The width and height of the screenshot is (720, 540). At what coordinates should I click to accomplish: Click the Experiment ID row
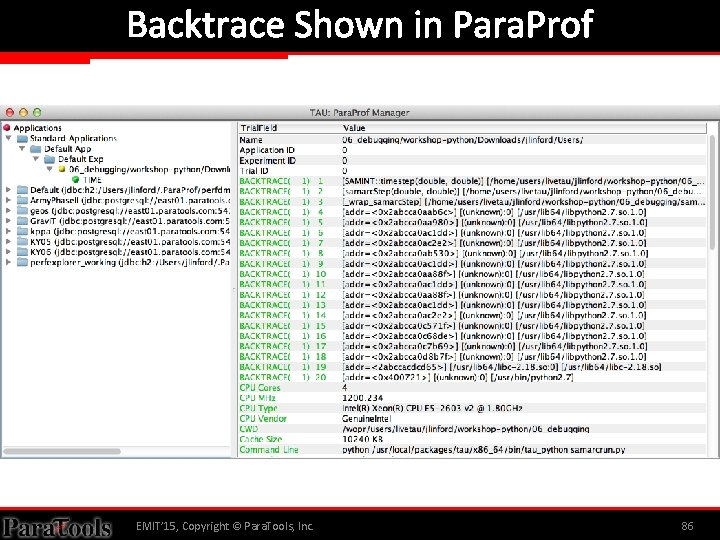pos(472,160)
